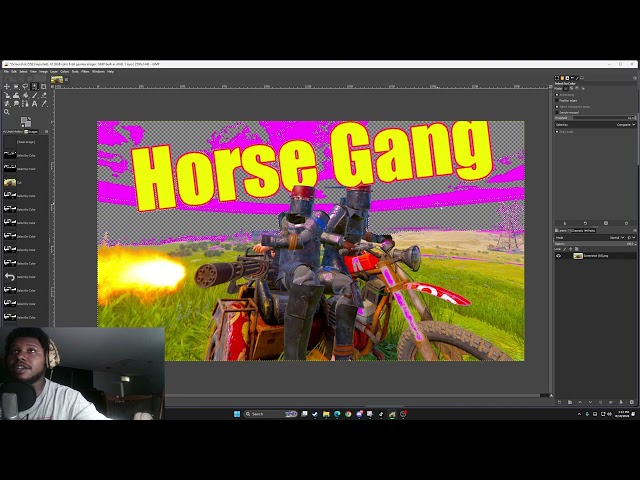The image size is (640, 480).
Task: Lock layer position and size
Action: (x=571, y=249)
